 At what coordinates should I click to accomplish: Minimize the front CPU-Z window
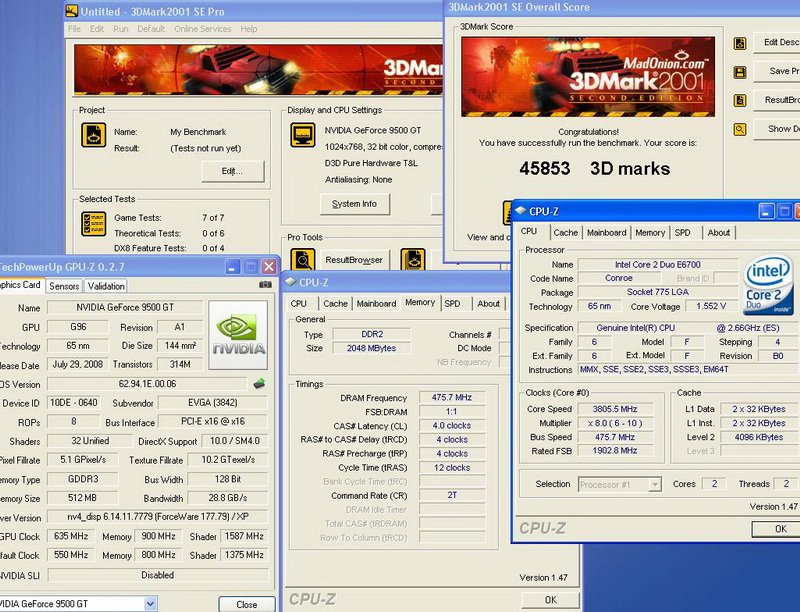(x=766, y=211)
